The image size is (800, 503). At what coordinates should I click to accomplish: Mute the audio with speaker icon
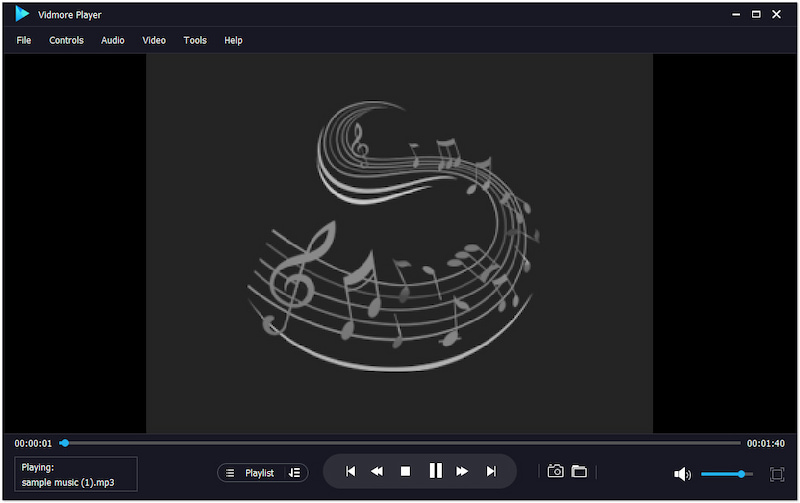click(x=682, y=474)
